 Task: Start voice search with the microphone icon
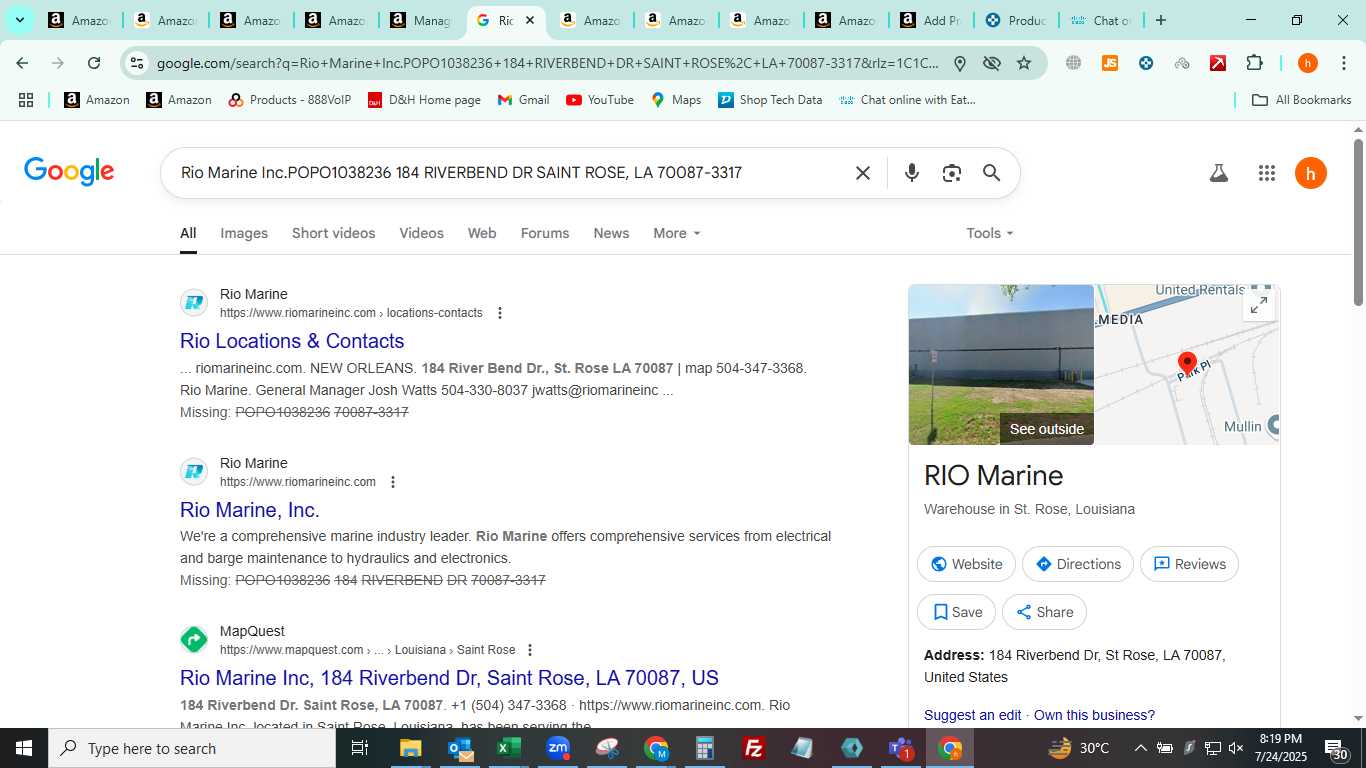pyautogui.click(x=911, y=173)
